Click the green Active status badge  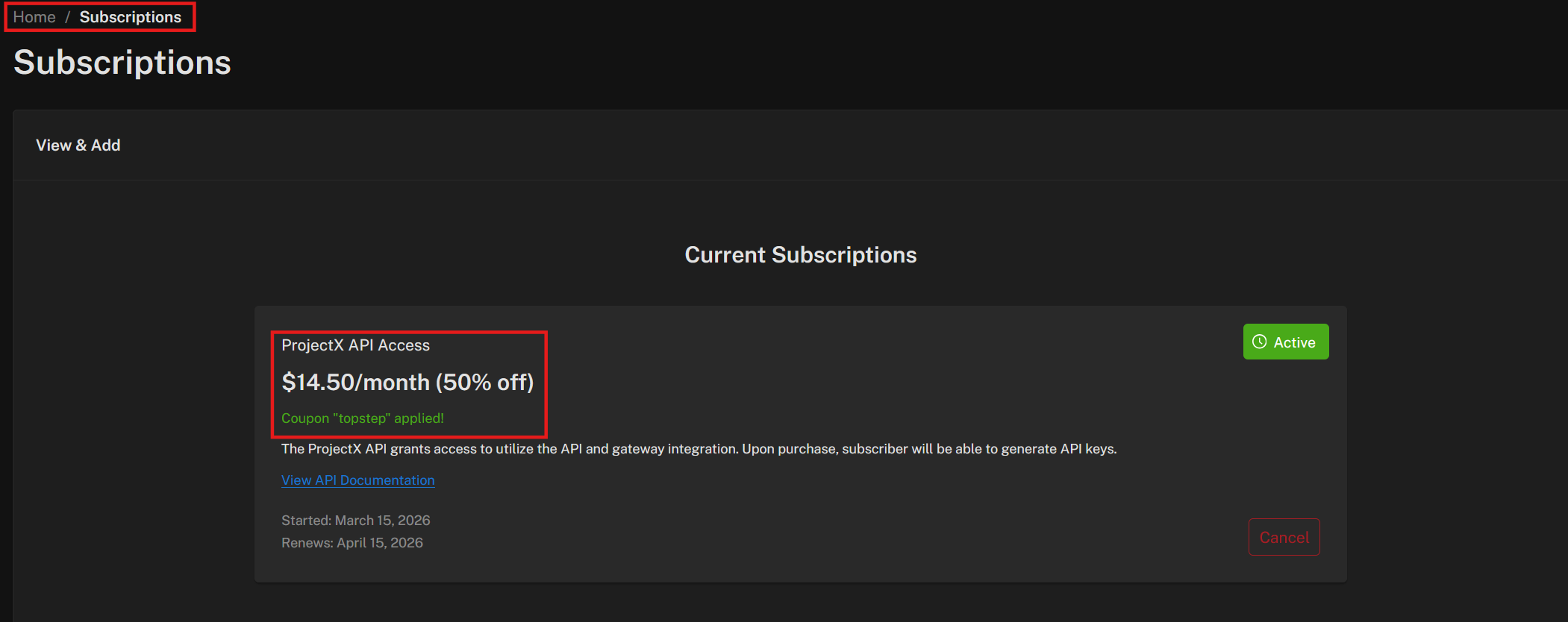pos(1285,342)
